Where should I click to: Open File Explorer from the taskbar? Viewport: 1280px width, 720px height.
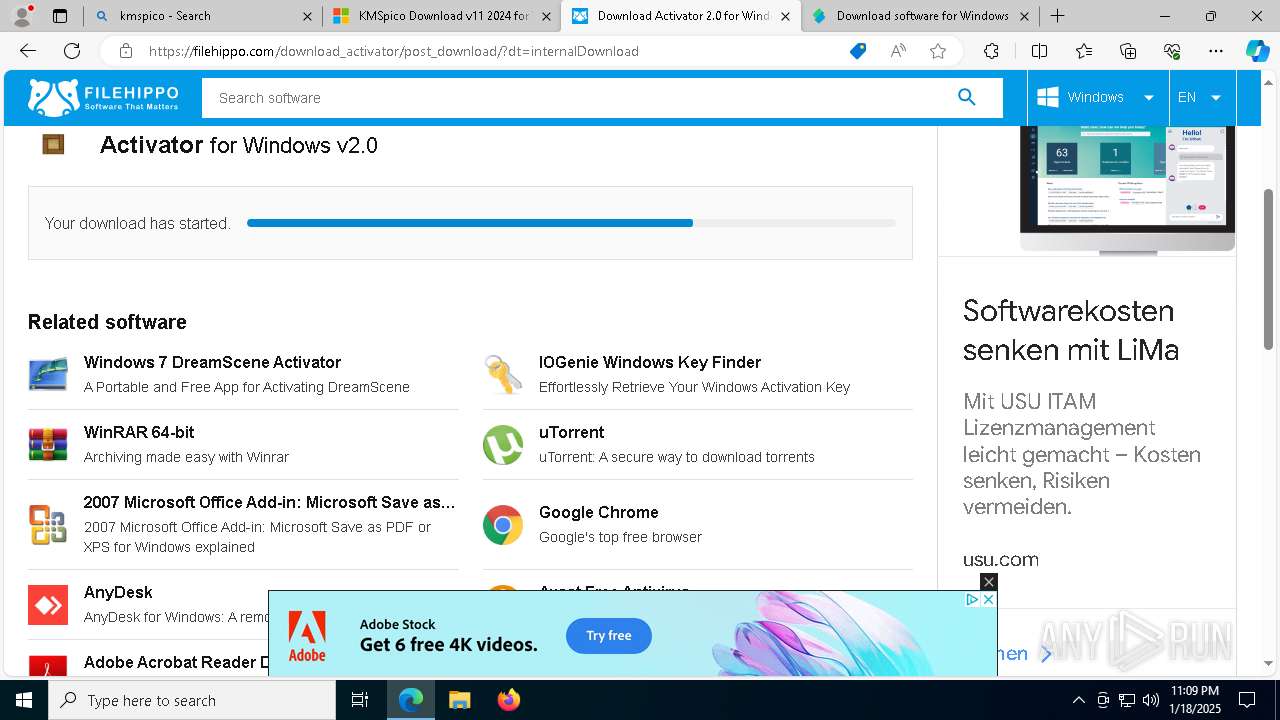tap(459, 700)
